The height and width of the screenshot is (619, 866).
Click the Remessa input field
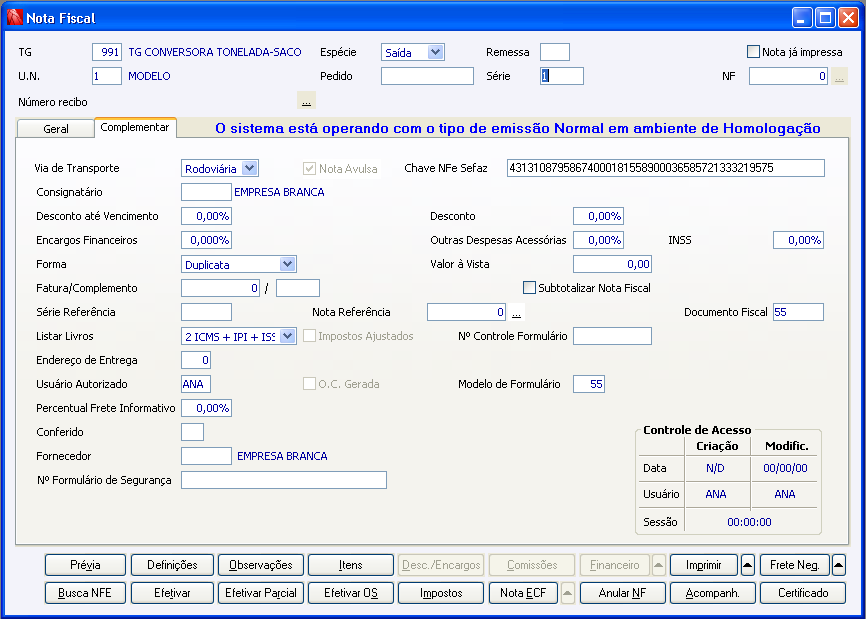point(555,52)
